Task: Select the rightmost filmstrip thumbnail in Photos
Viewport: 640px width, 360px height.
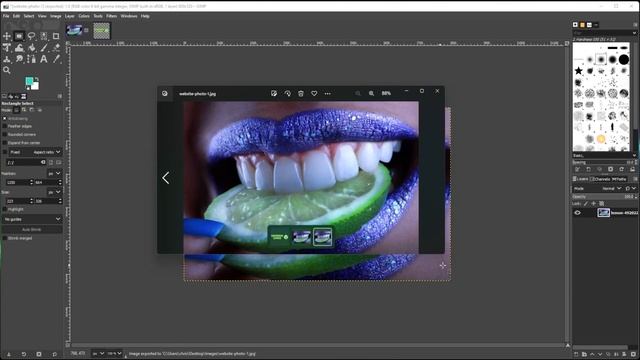Action: pyautogui.click(x=322, y=237)
